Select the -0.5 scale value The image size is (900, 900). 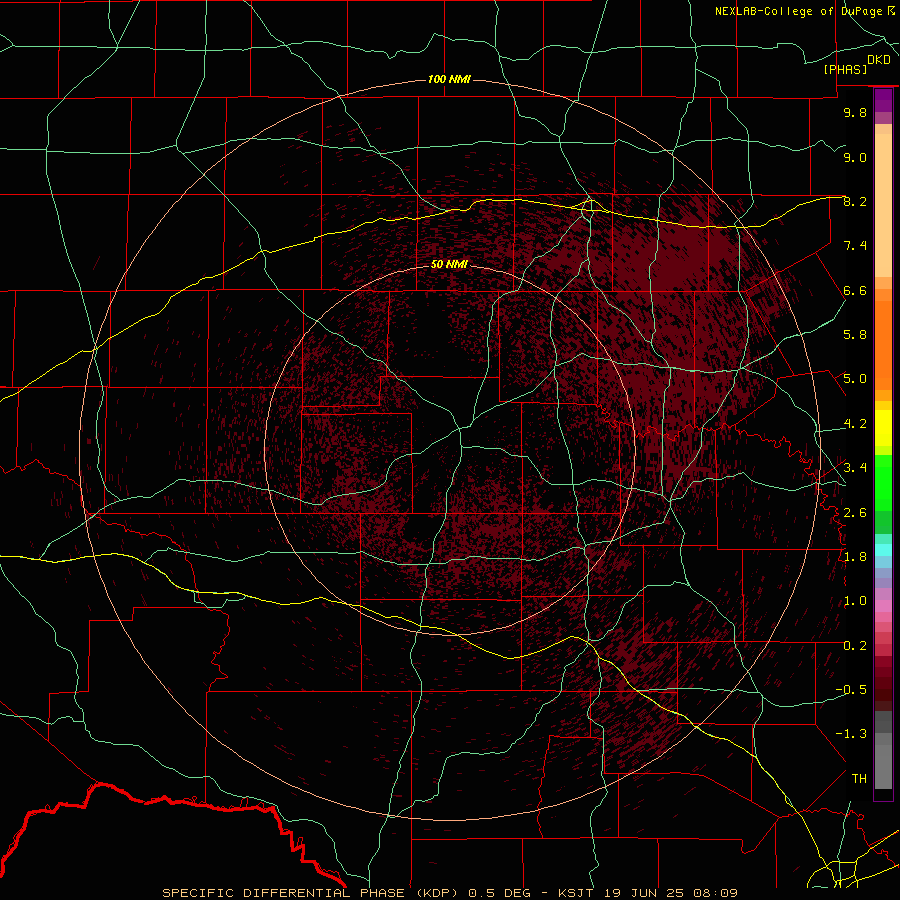[x=851, y=689]
